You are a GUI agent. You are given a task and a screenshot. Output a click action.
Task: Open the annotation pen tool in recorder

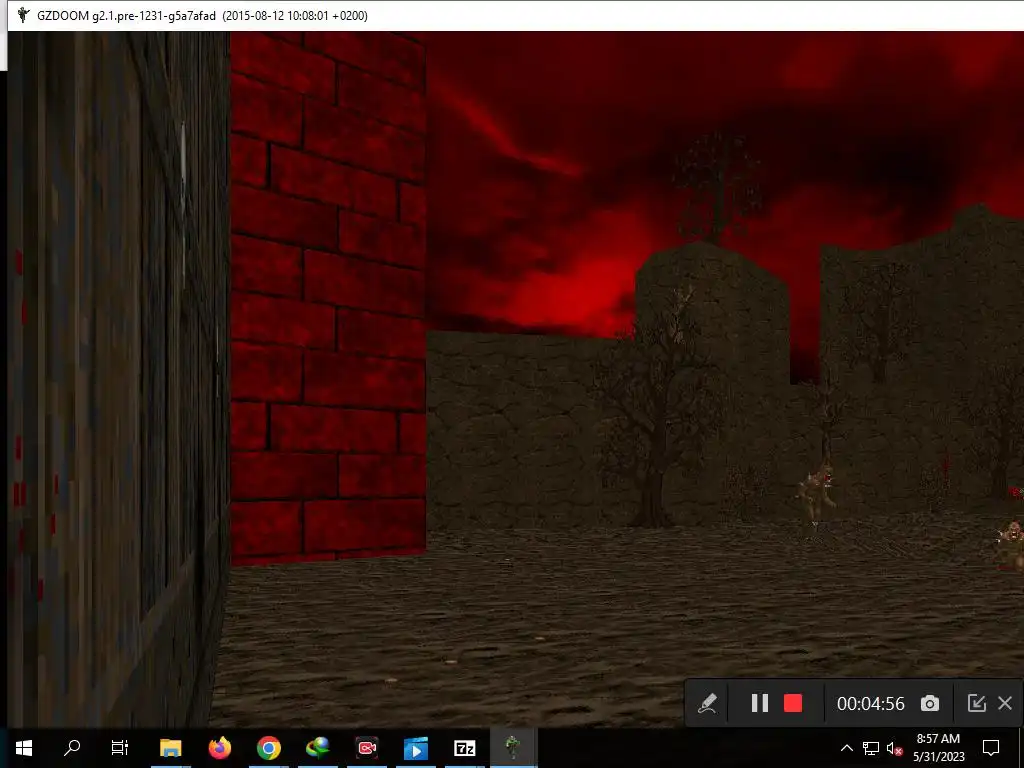tap(707, 703)
